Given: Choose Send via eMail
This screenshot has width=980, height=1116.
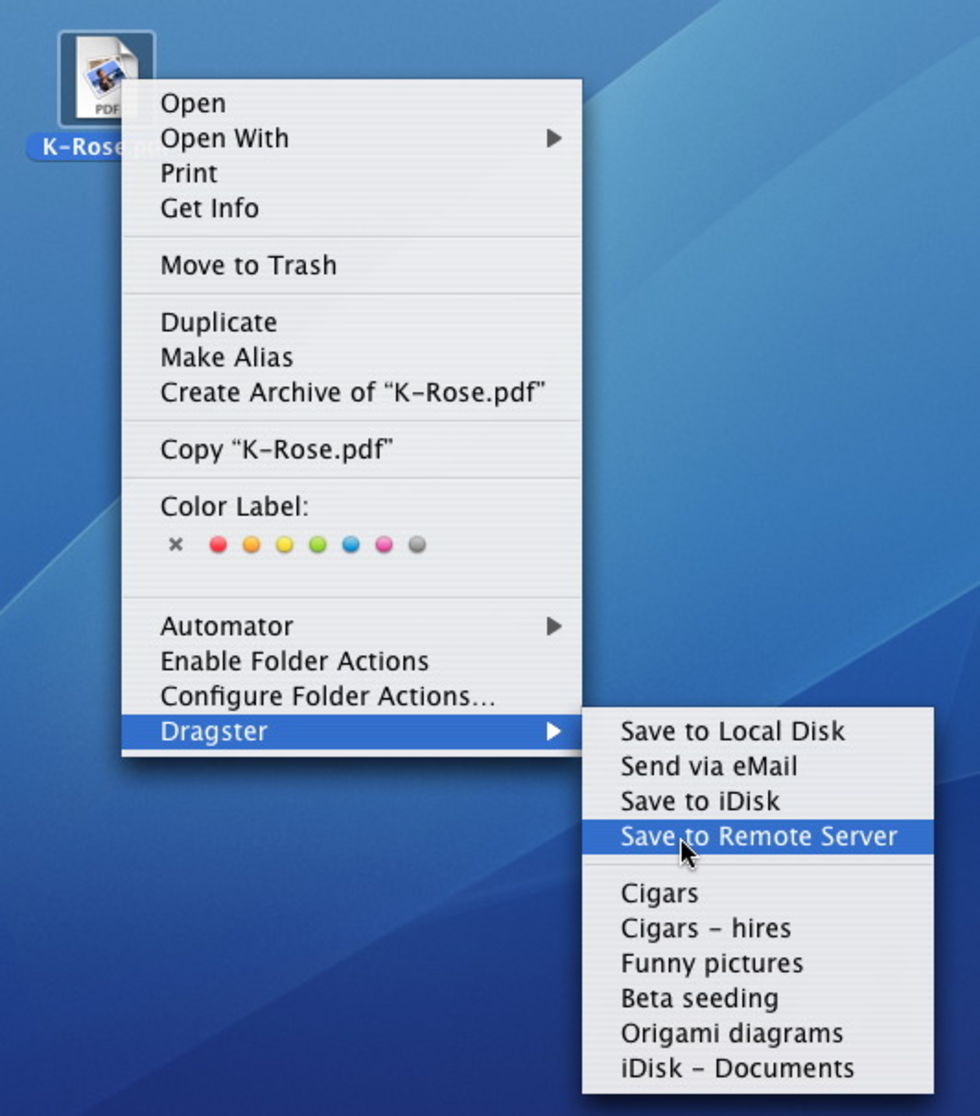Looking at the screenshot, I should click(x=708, y=766).
